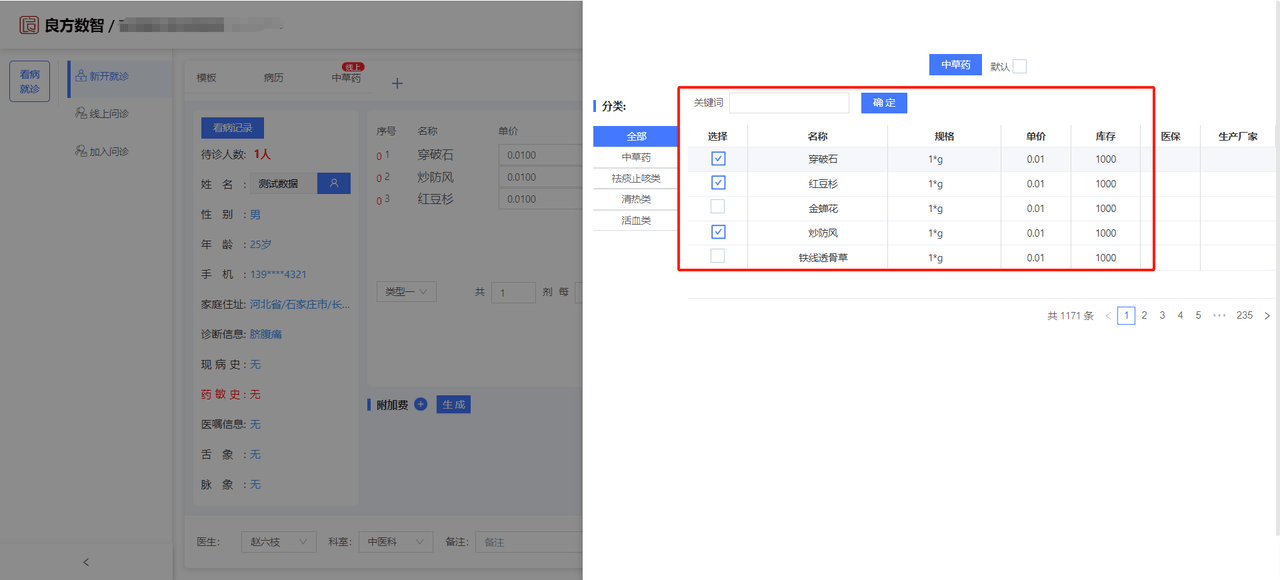Click the 生产厂家 column header

[1238, 136]
